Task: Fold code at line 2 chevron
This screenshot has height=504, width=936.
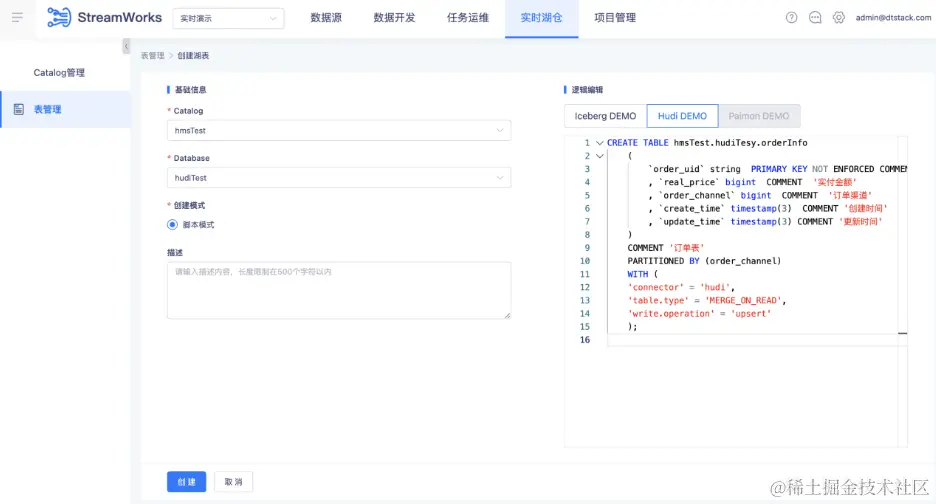Action: point(599,156)
